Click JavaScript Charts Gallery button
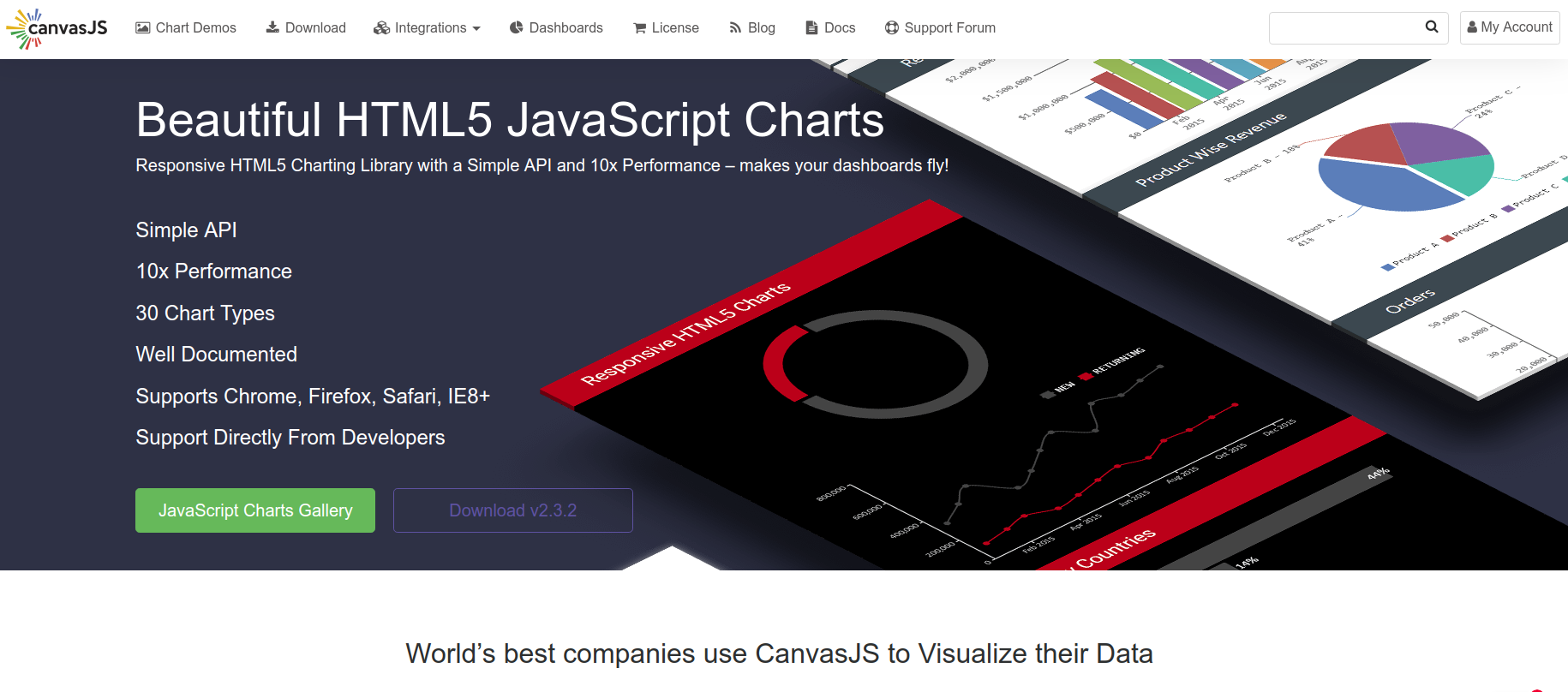 coord(255,510)
